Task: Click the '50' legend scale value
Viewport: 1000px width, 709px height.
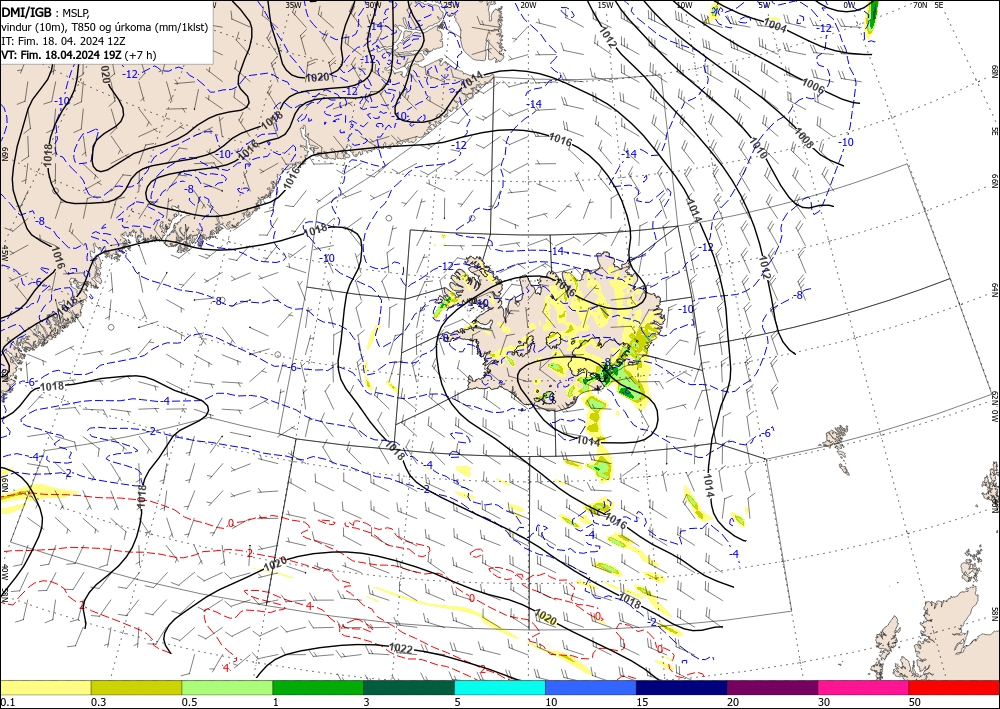Action: [914, 702]
